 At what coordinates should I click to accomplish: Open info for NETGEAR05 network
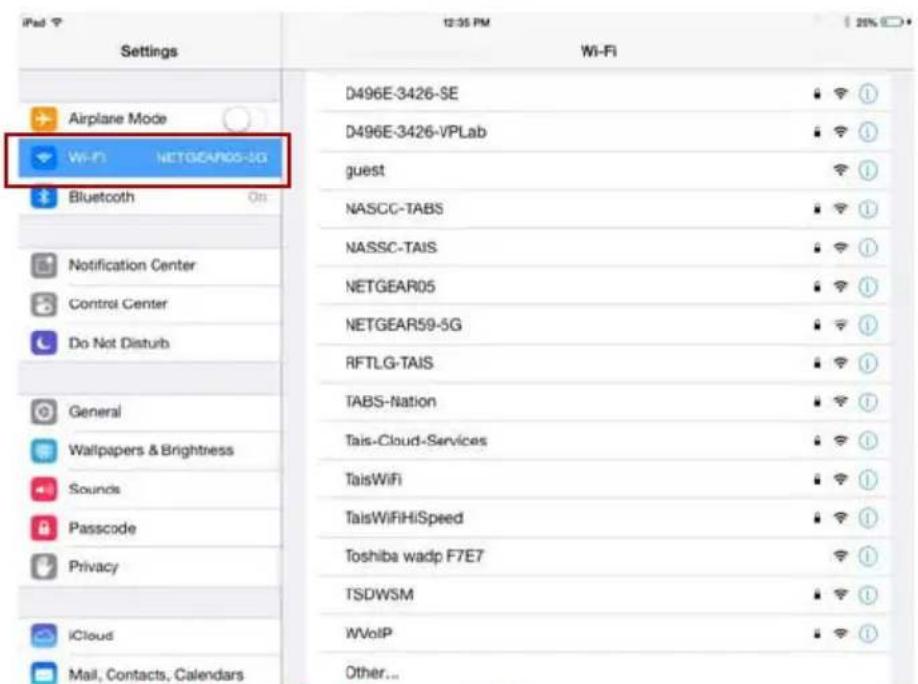(868, 287)
